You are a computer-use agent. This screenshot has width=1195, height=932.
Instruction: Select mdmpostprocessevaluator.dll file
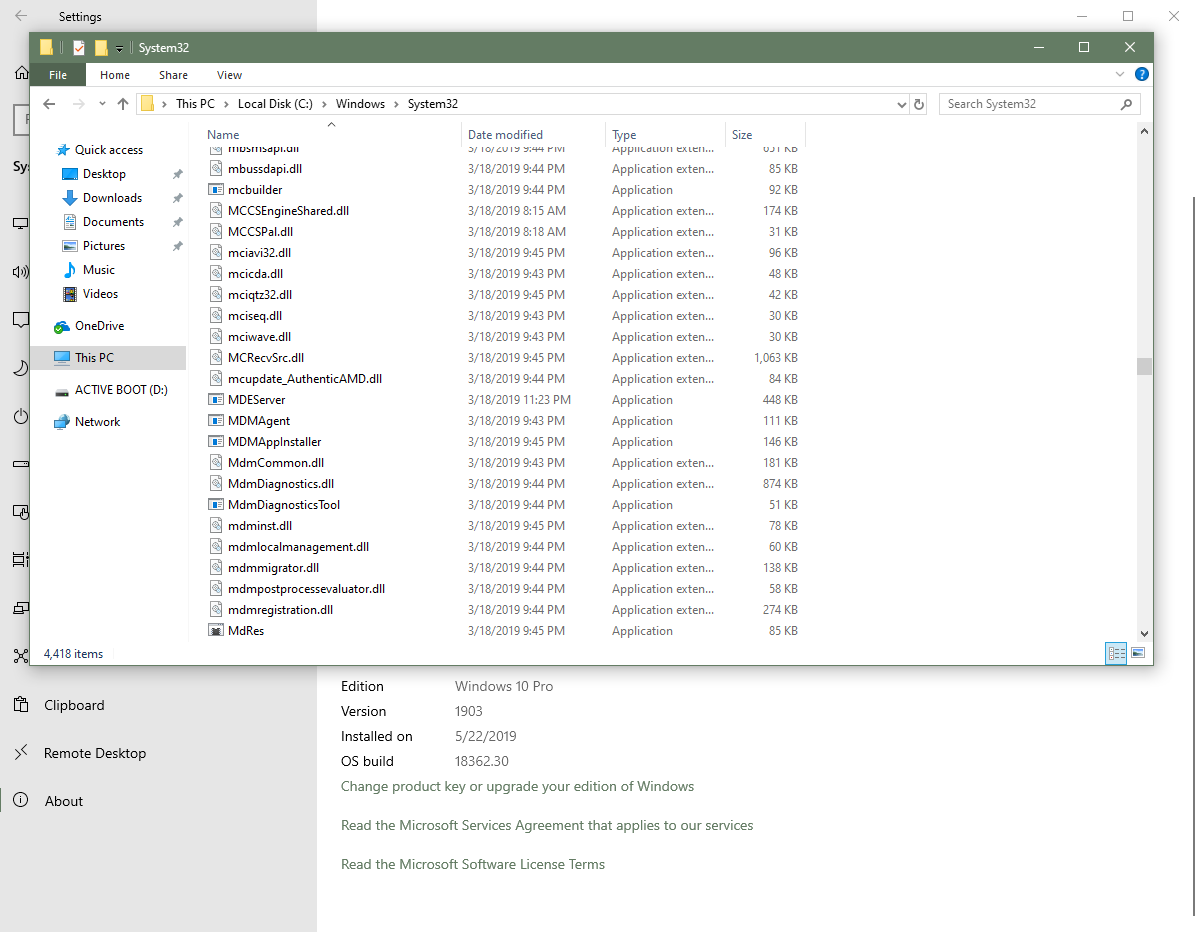click(504, 589)
